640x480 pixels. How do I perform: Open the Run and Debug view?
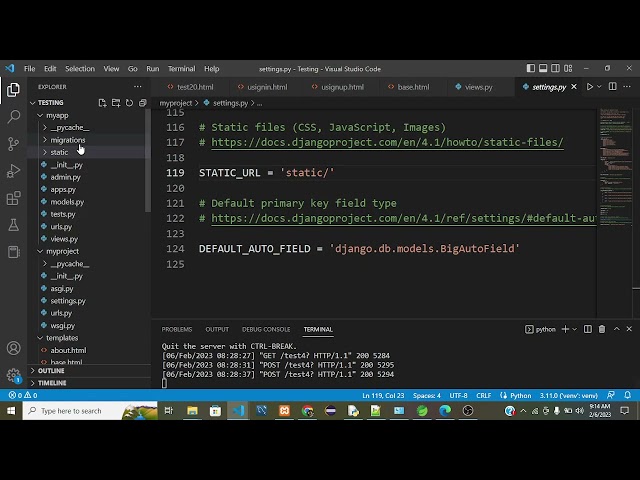click(x=13, y=171)
